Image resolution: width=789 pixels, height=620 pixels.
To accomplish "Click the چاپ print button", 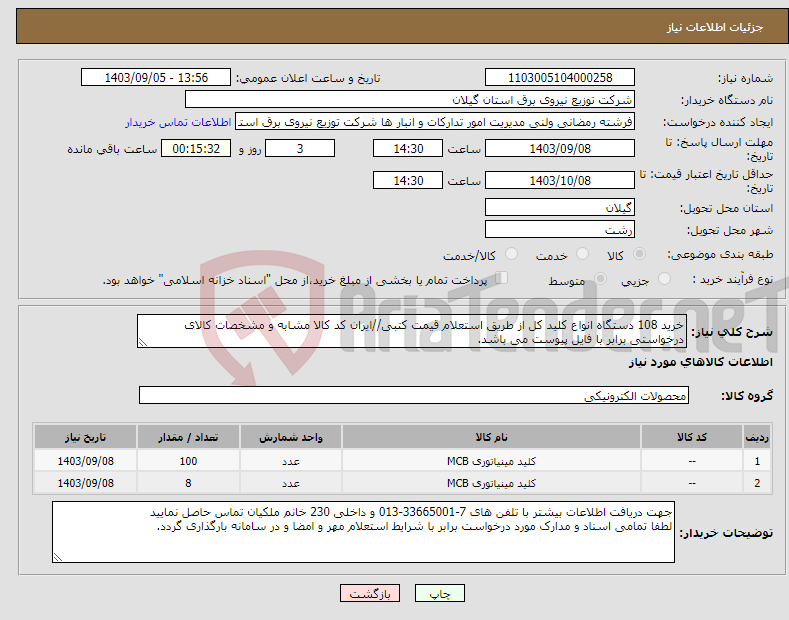I will coord(440,593).
